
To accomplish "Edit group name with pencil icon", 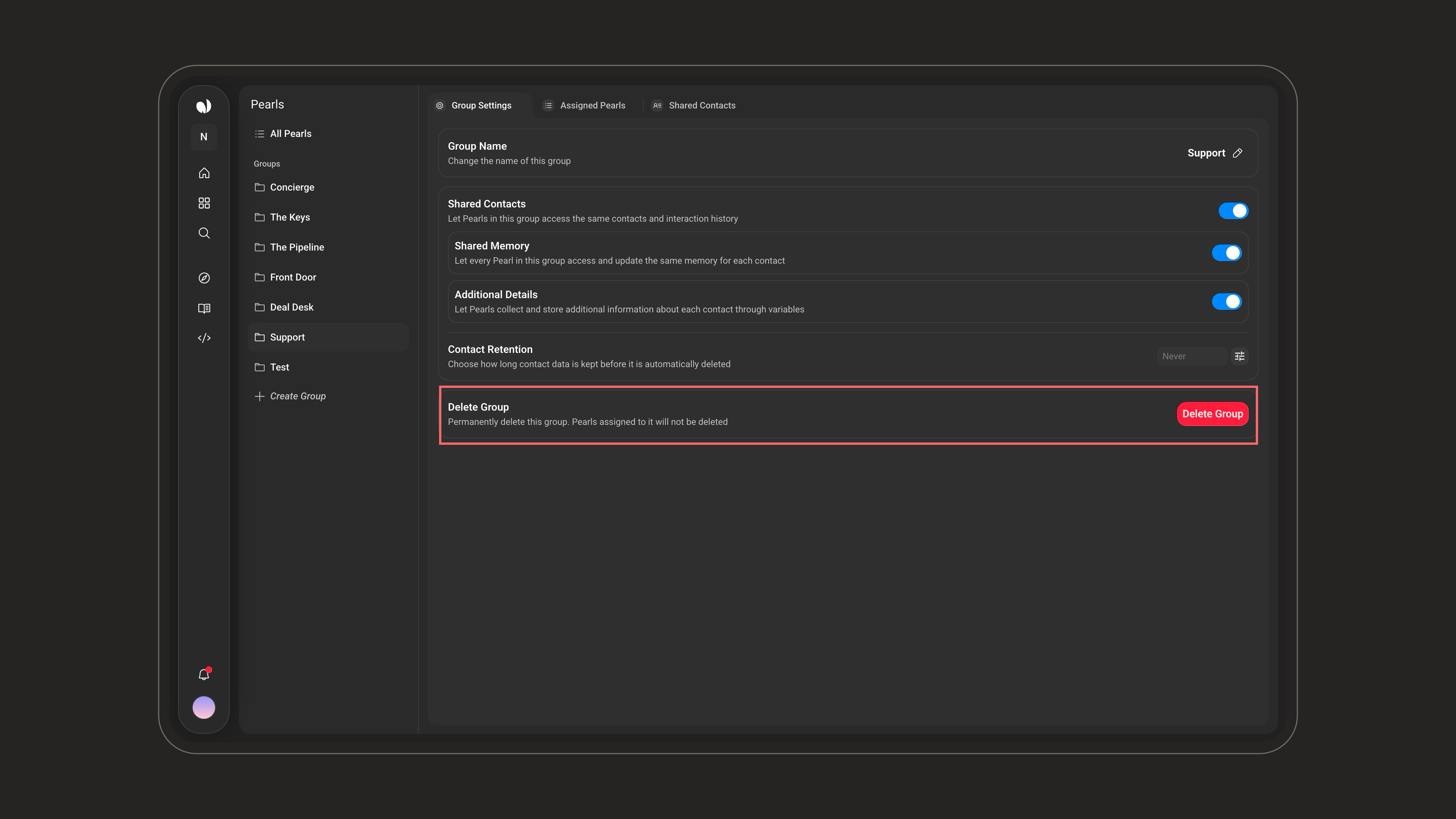I will (1237, 153).
